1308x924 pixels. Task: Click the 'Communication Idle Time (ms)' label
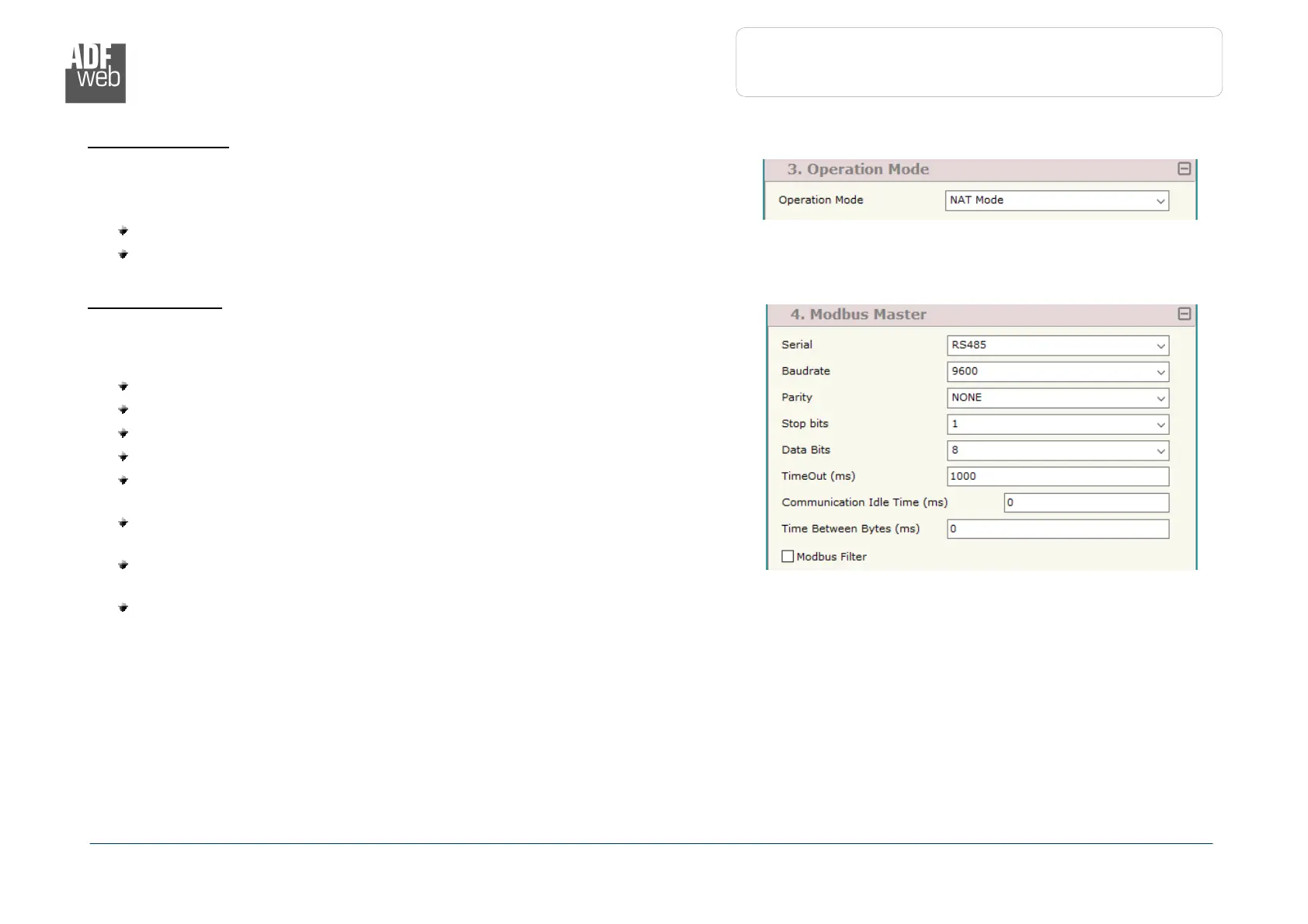click(x=864, y=503)
